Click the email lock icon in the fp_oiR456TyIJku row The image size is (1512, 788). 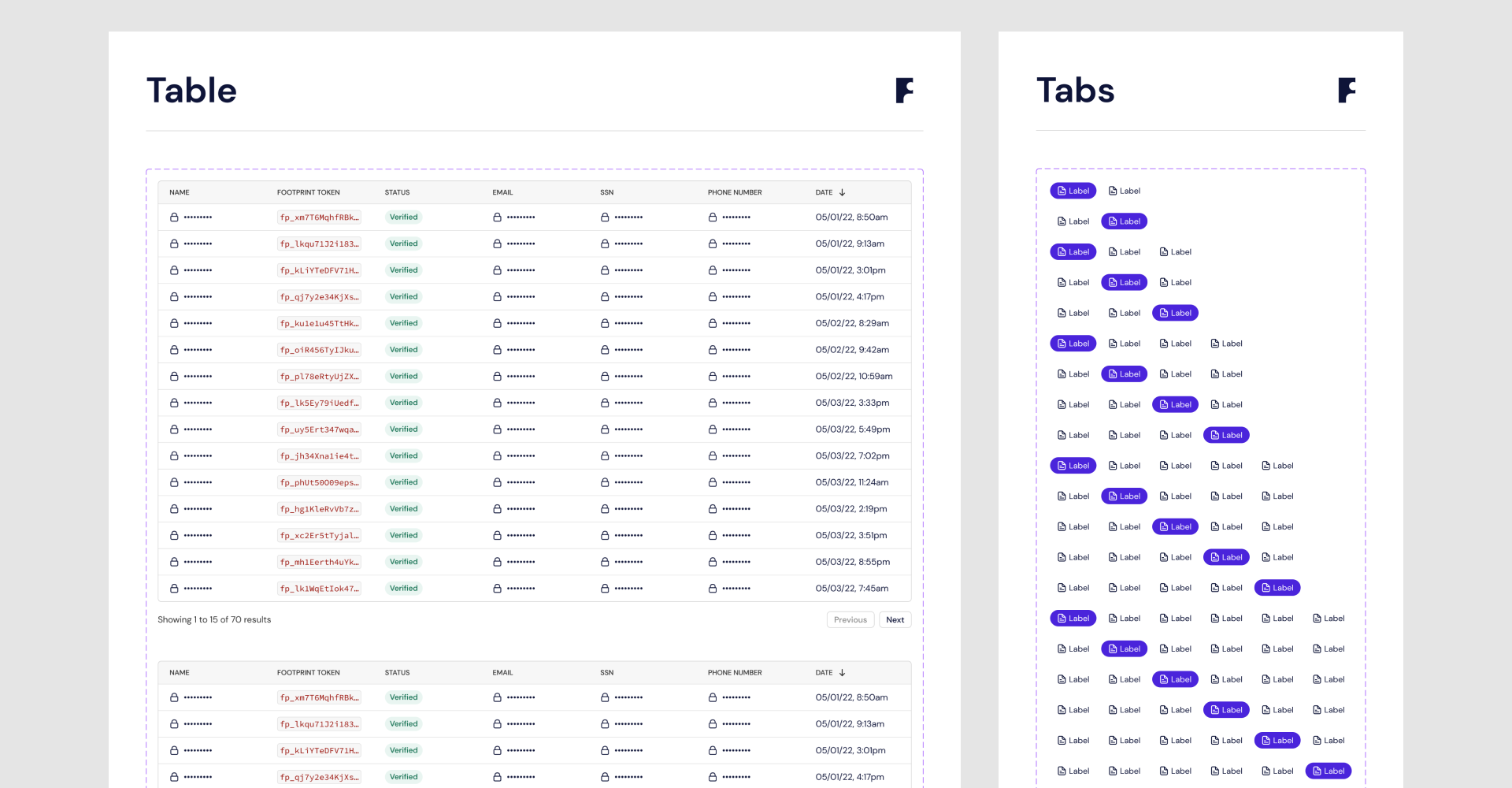497,350
